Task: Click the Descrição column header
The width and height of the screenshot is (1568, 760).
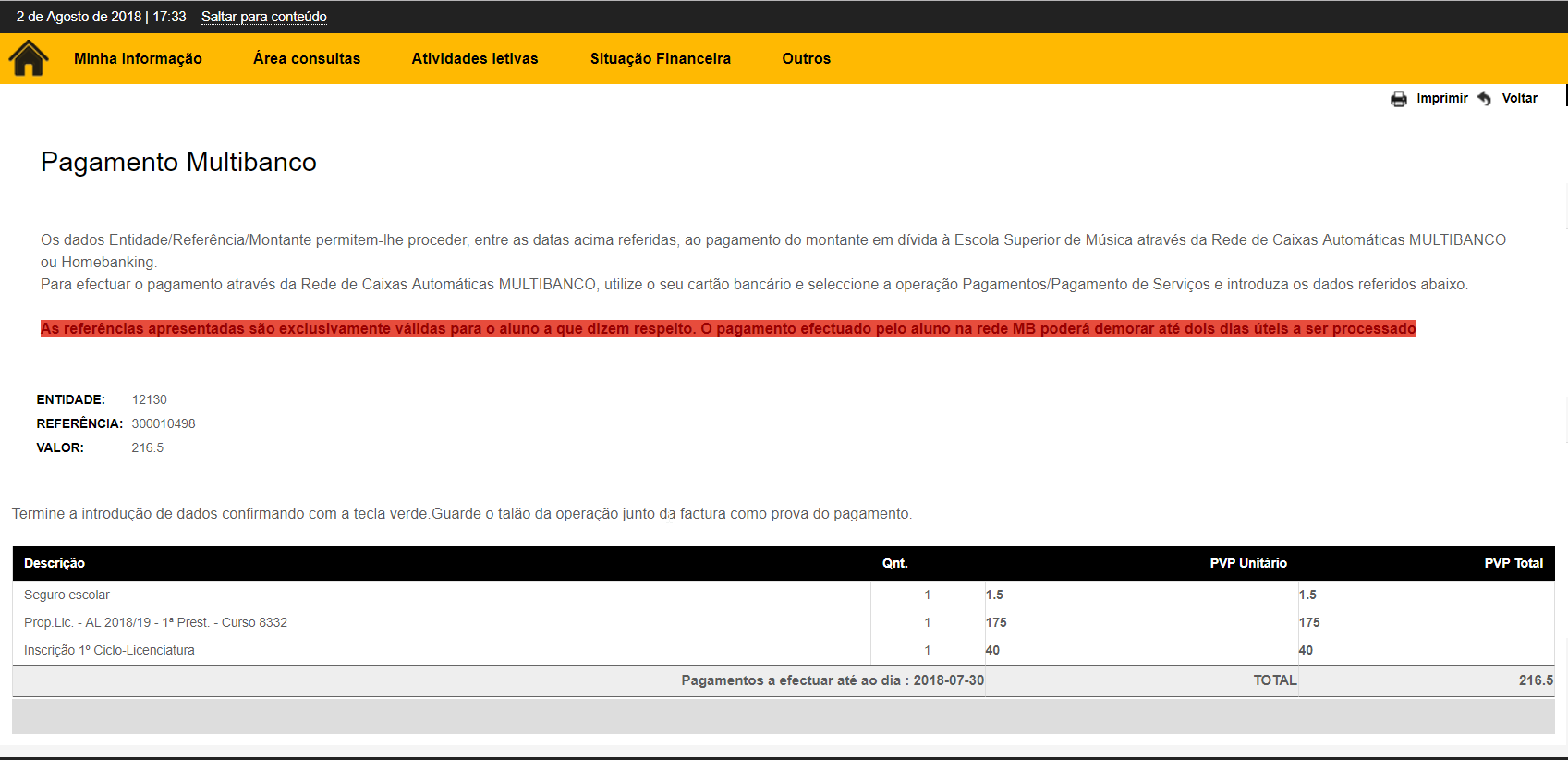Action: point(55,563)
